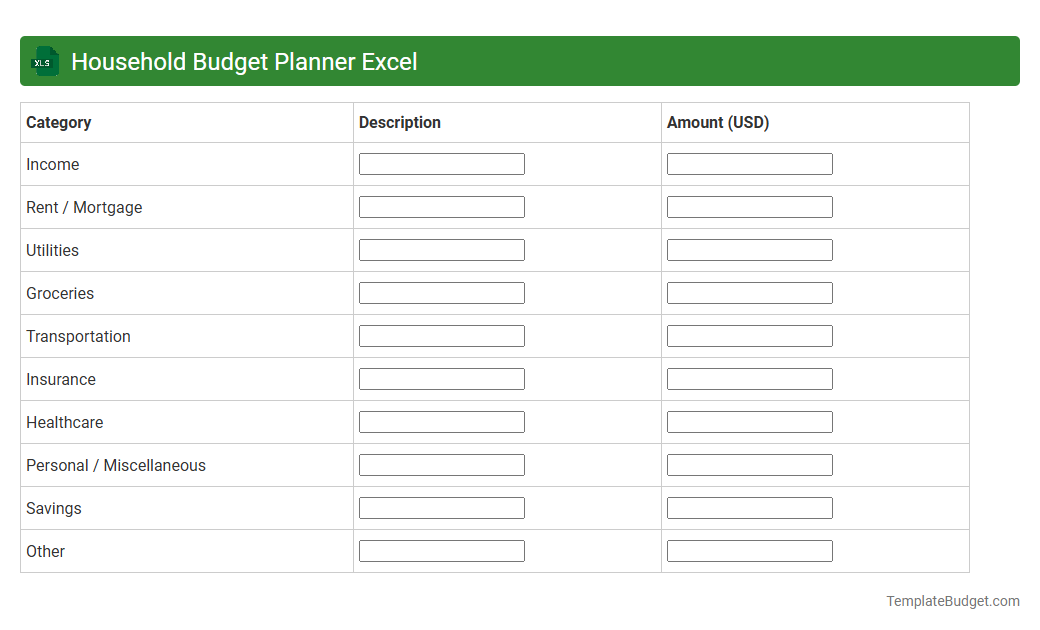This screenshot has width=1040, height=630.
Task: Click the Healthcare amount input box
Action: 749,421
